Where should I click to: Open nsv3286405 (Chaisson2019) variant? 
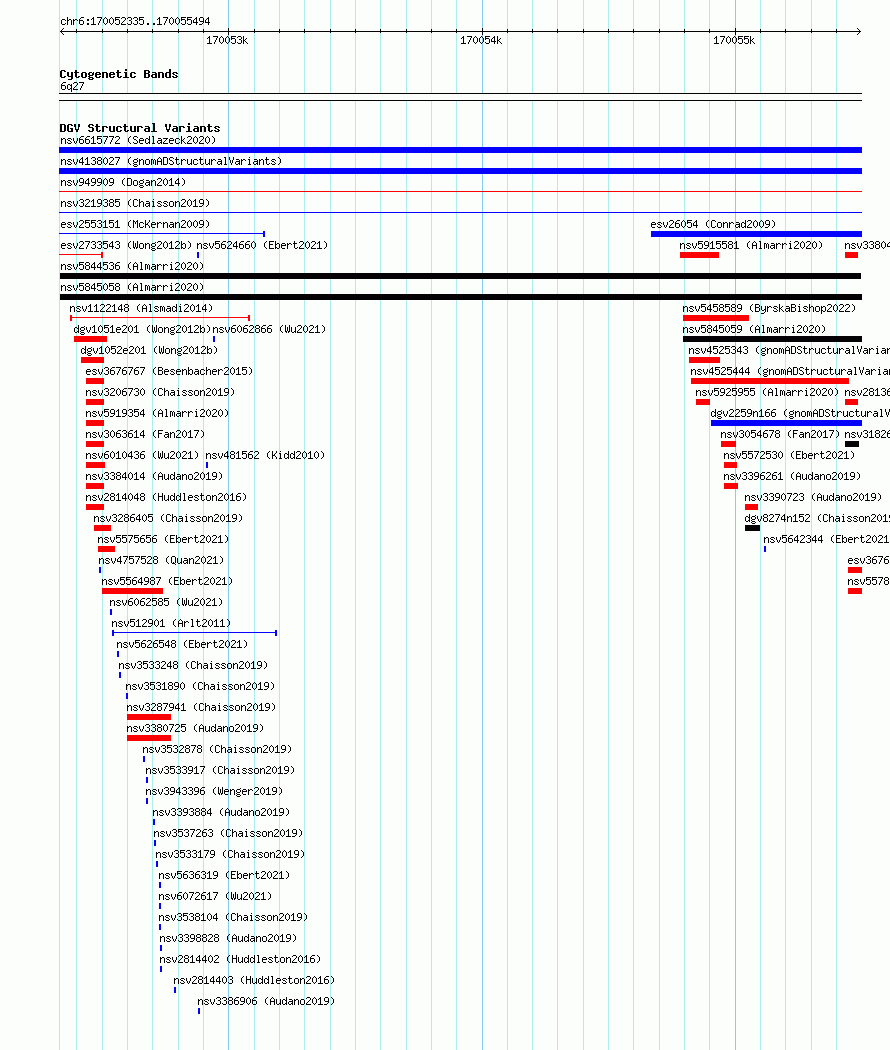168,518
